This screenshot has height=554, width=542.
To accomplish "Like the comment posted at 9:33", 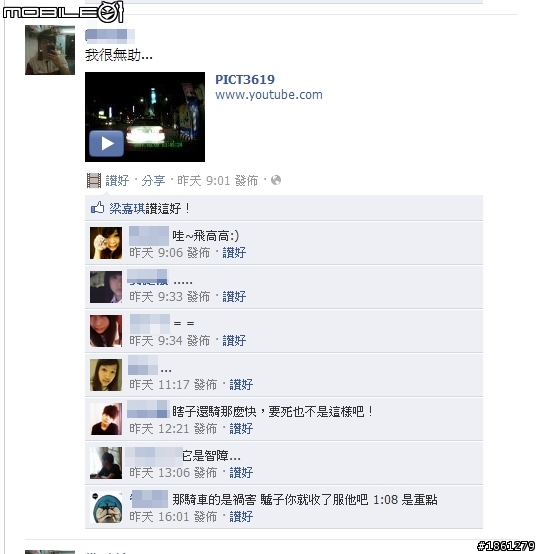I will [x=234, y=297].
